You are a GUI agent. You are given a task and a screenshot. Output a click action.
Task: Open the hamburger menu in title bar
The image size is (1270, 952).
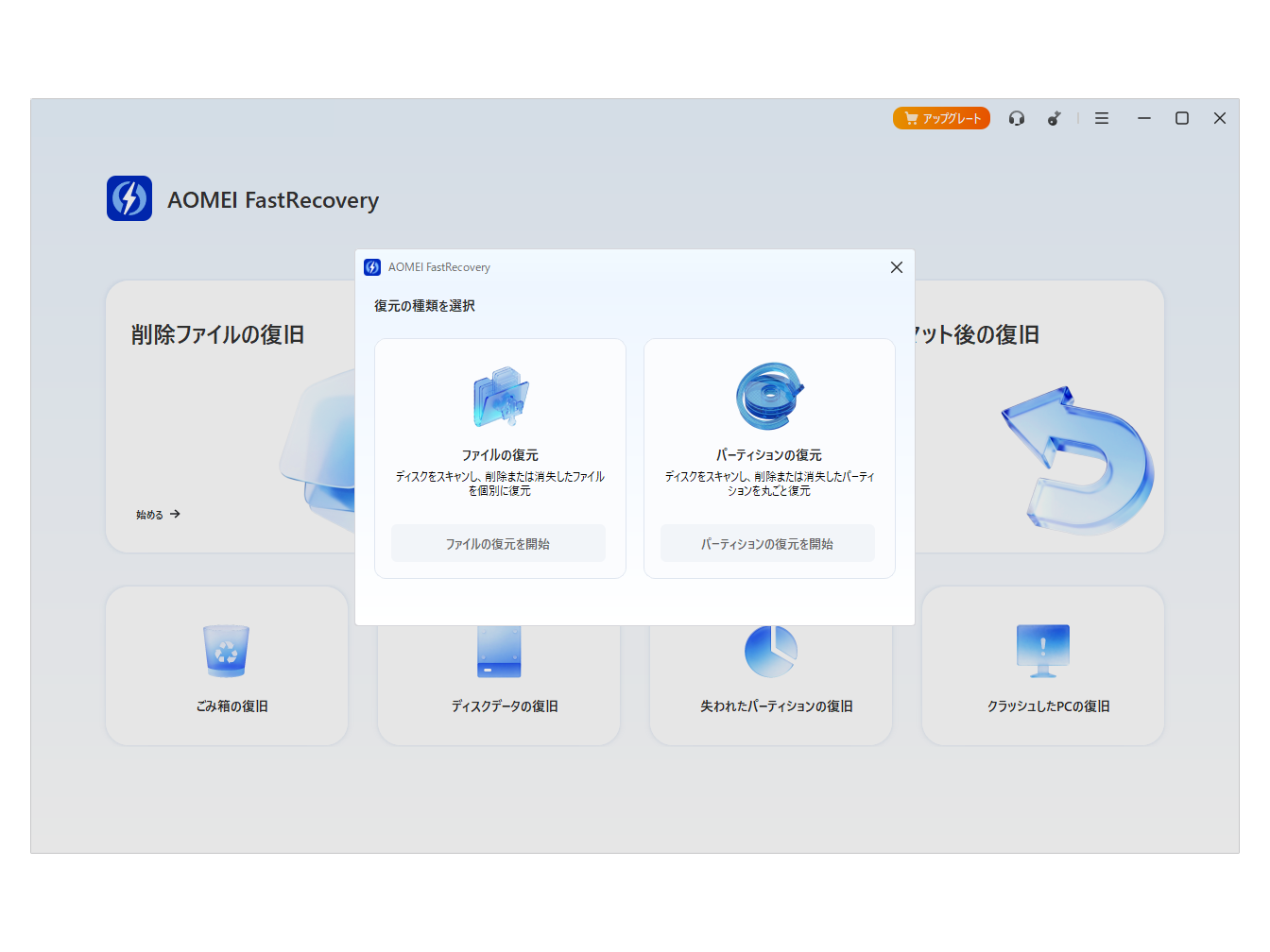pyautogui.click(x=1102, y=118)
